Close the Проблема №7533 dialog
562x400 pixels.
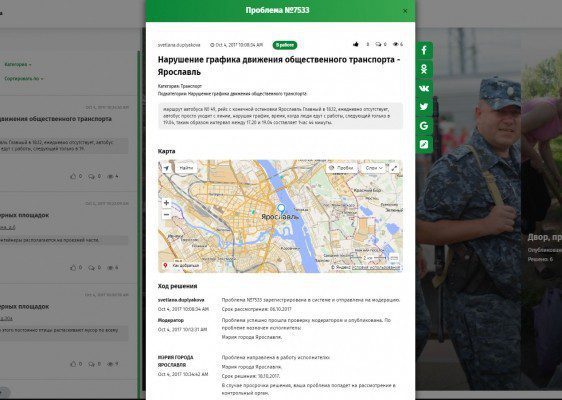(405, 11)
